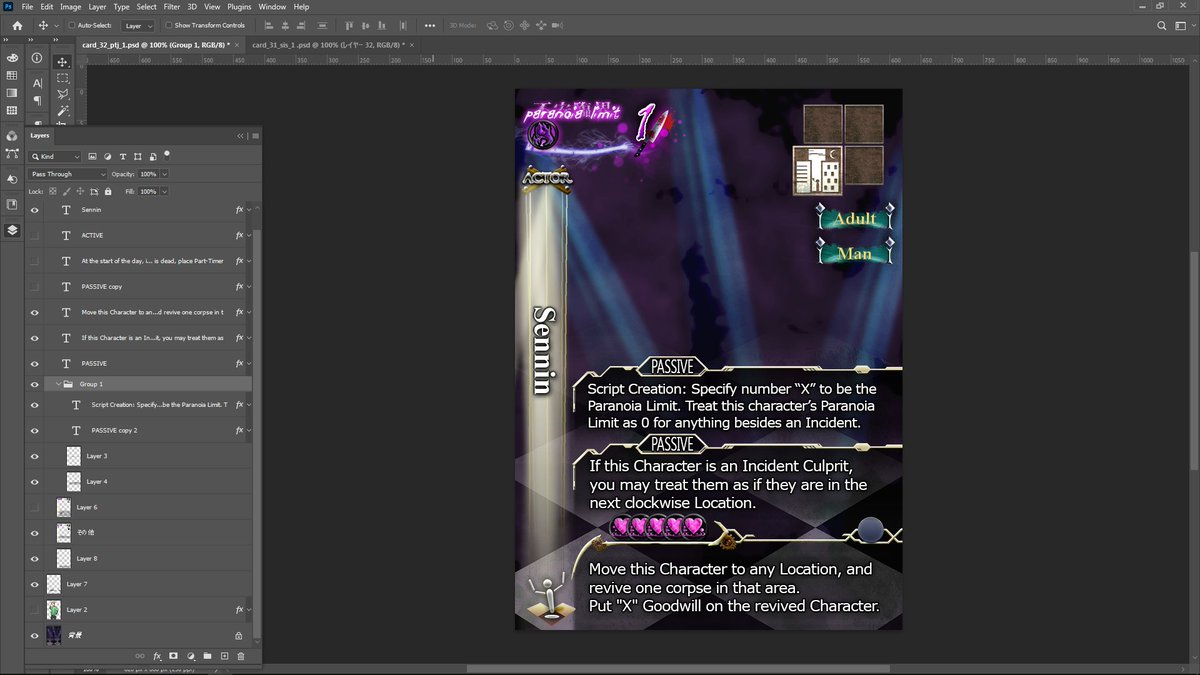The image size is (1200, 675).
Task: Expand effects of Sennin layer
Action: pyautogui.click(x=248, y=210)
